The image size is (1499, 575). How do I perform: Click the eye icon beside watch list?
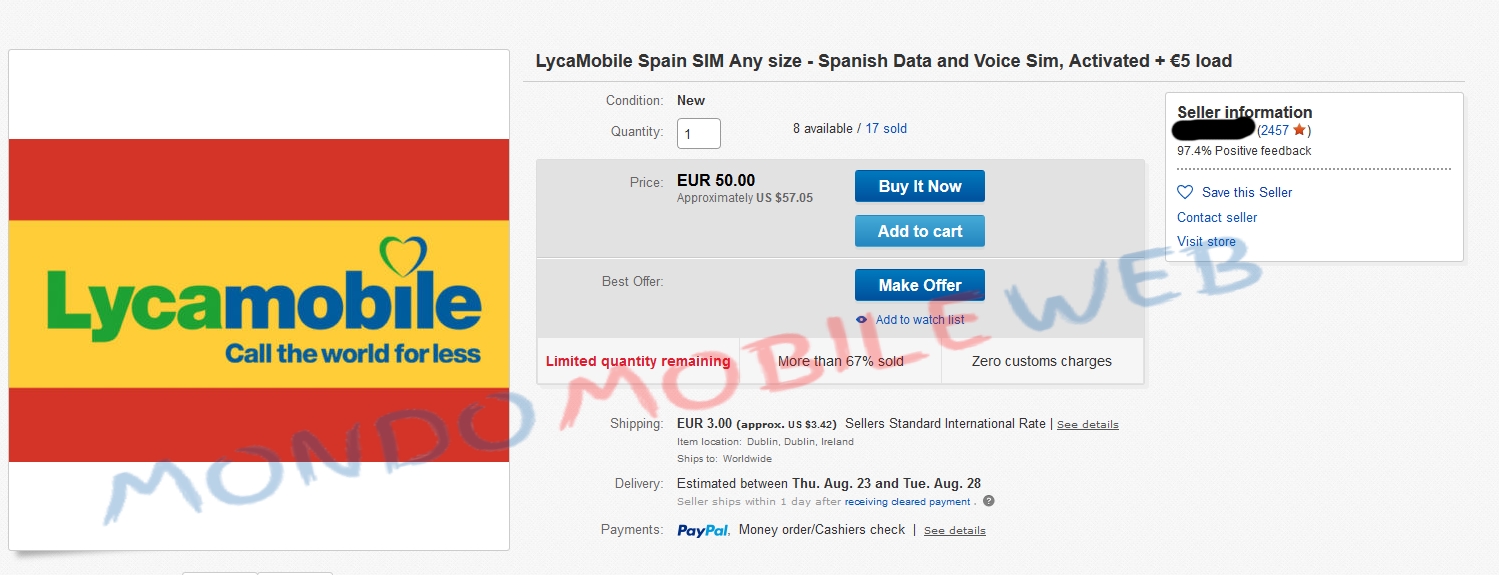coord(862,320)
